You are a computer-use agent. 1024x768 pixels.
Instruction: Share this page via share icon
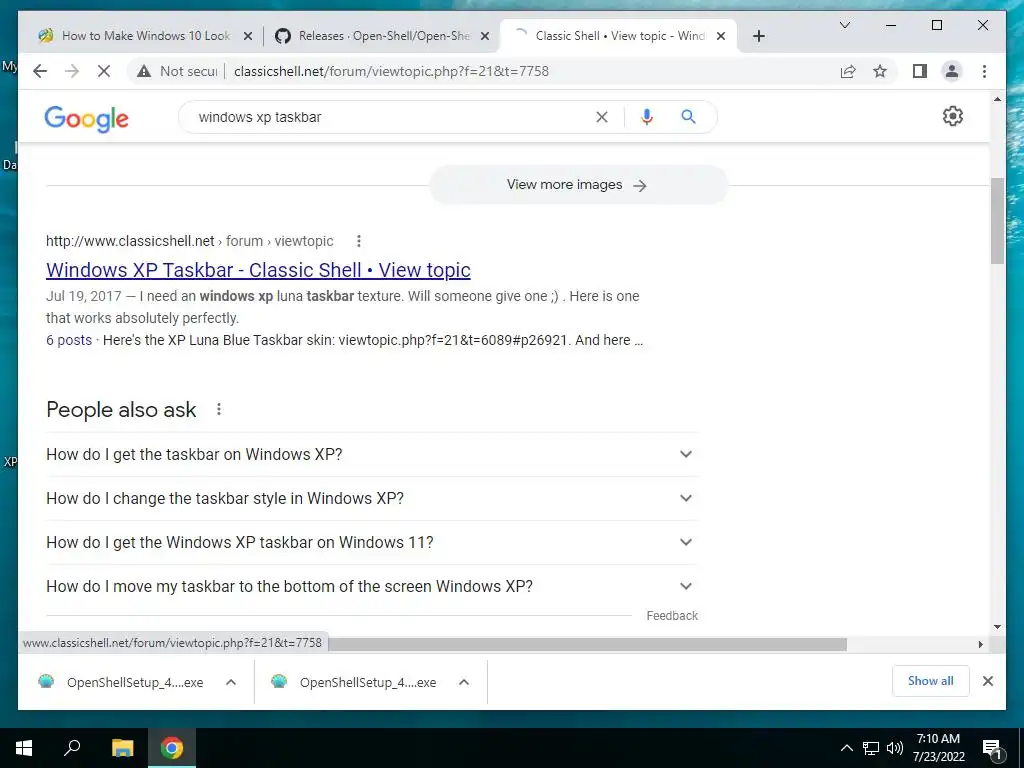[x=848, y=71]
